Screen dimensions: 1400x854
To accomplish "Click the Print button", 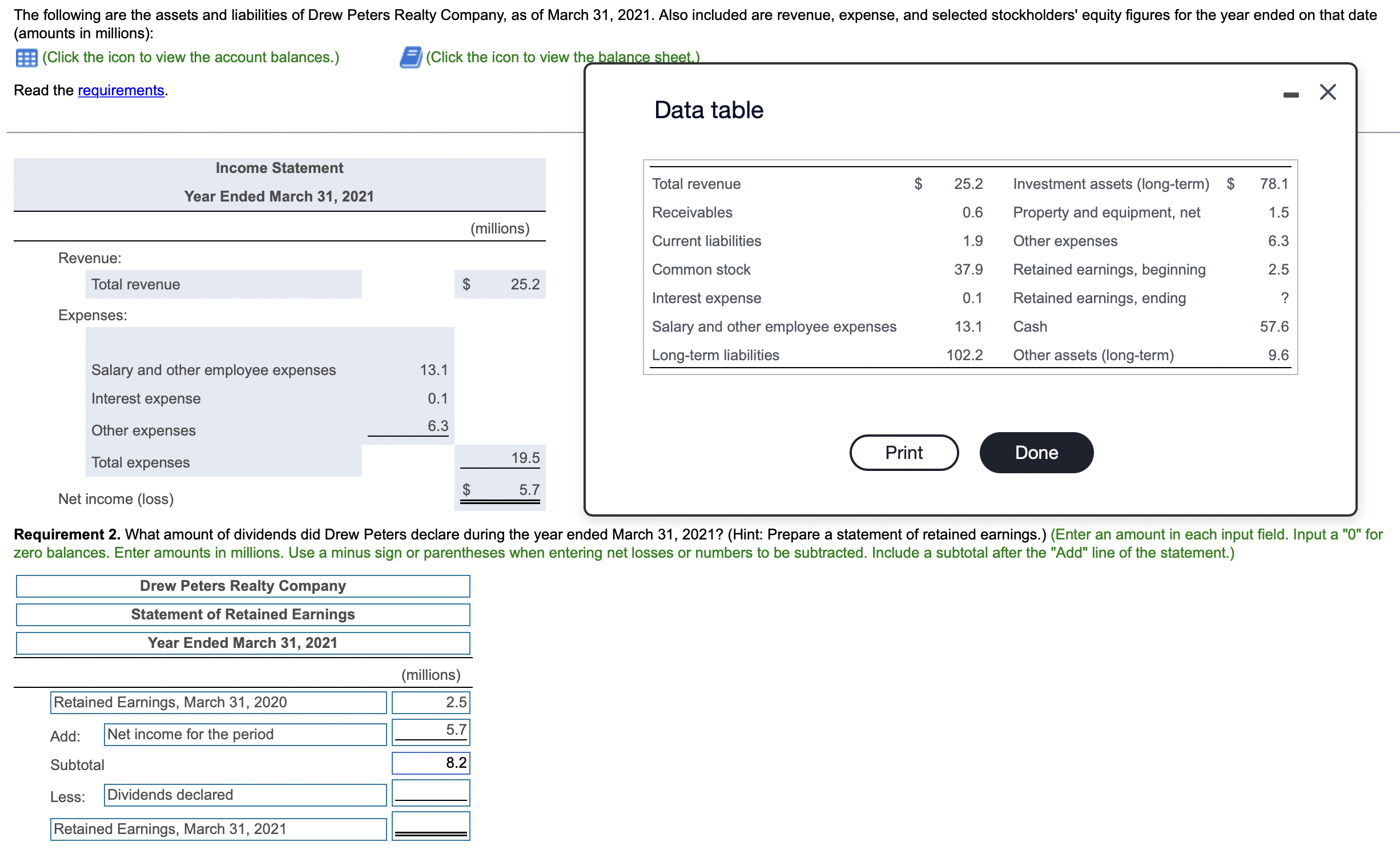I will pos(903,453).
